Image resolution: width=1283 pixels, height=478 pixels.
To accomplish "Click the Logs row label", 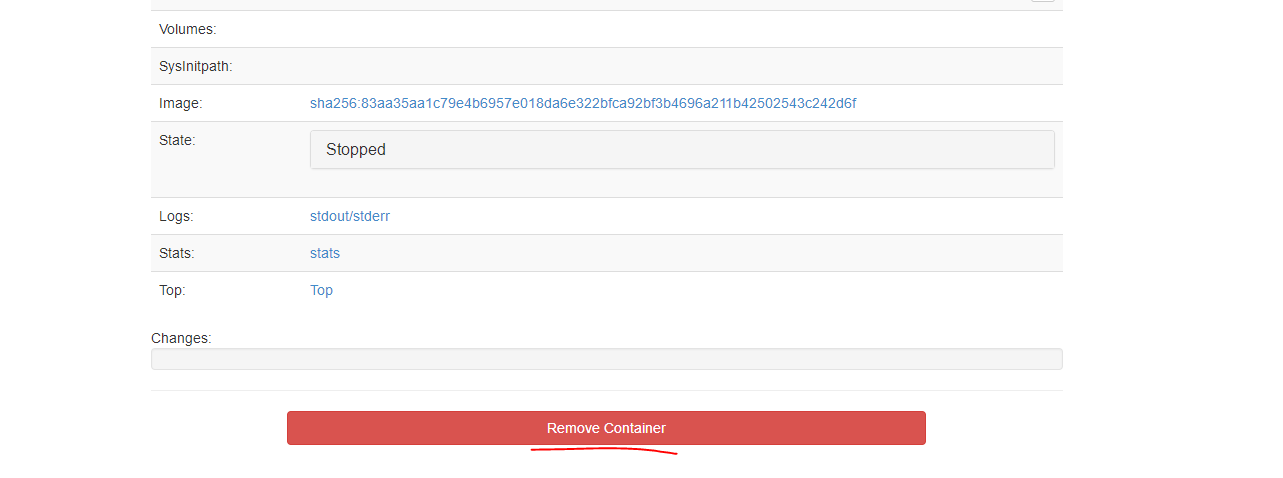I will [x=176, y=216].
